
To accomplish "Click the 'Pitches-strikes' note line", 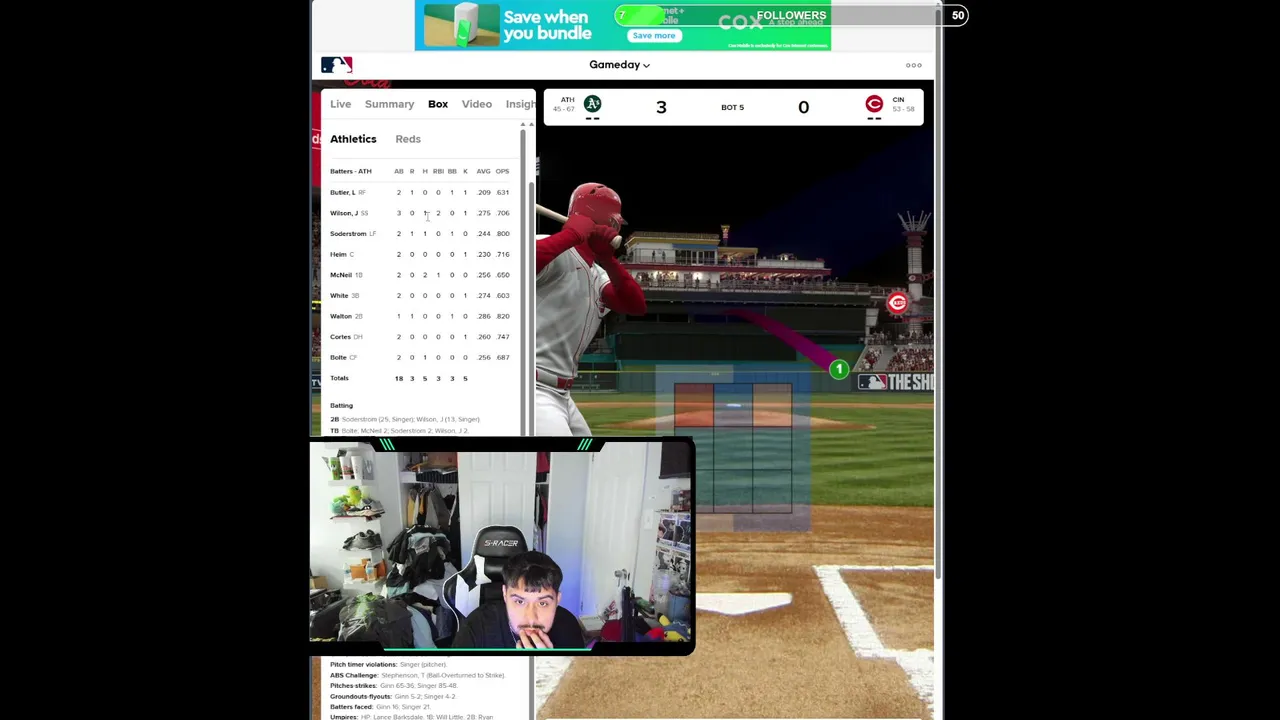I will [393, 686].
